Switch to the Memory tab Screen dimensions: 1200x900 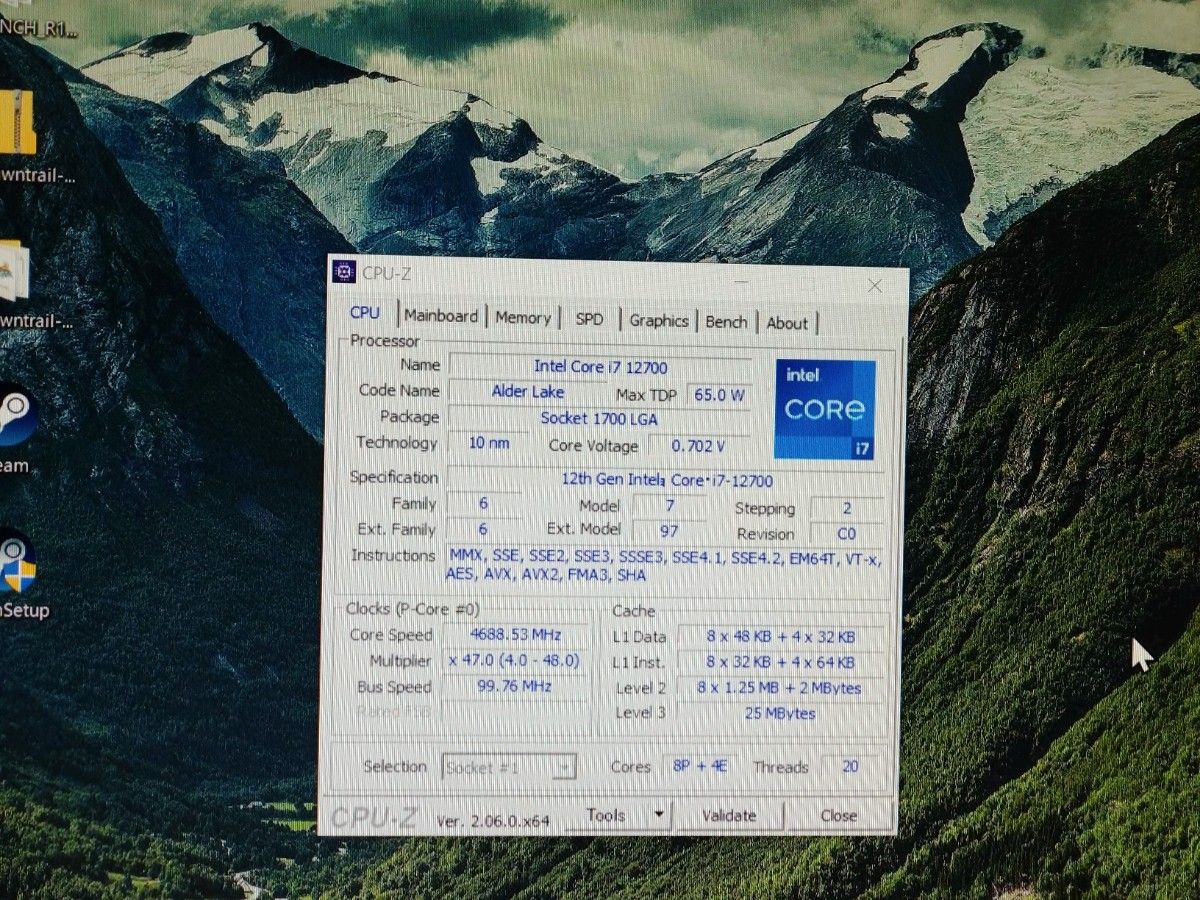[x=523, y=318]
